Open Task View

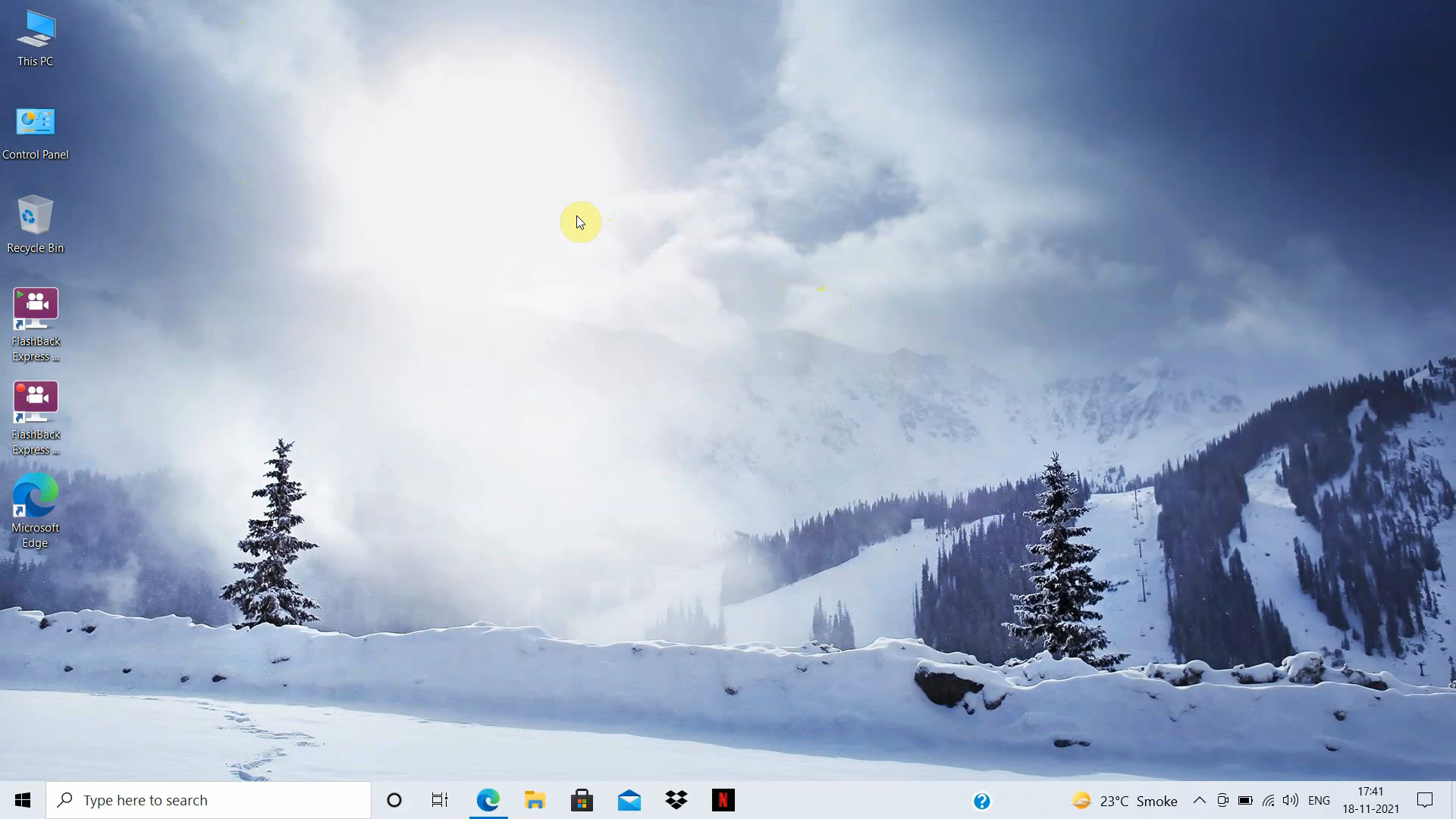tap(439, 800)
